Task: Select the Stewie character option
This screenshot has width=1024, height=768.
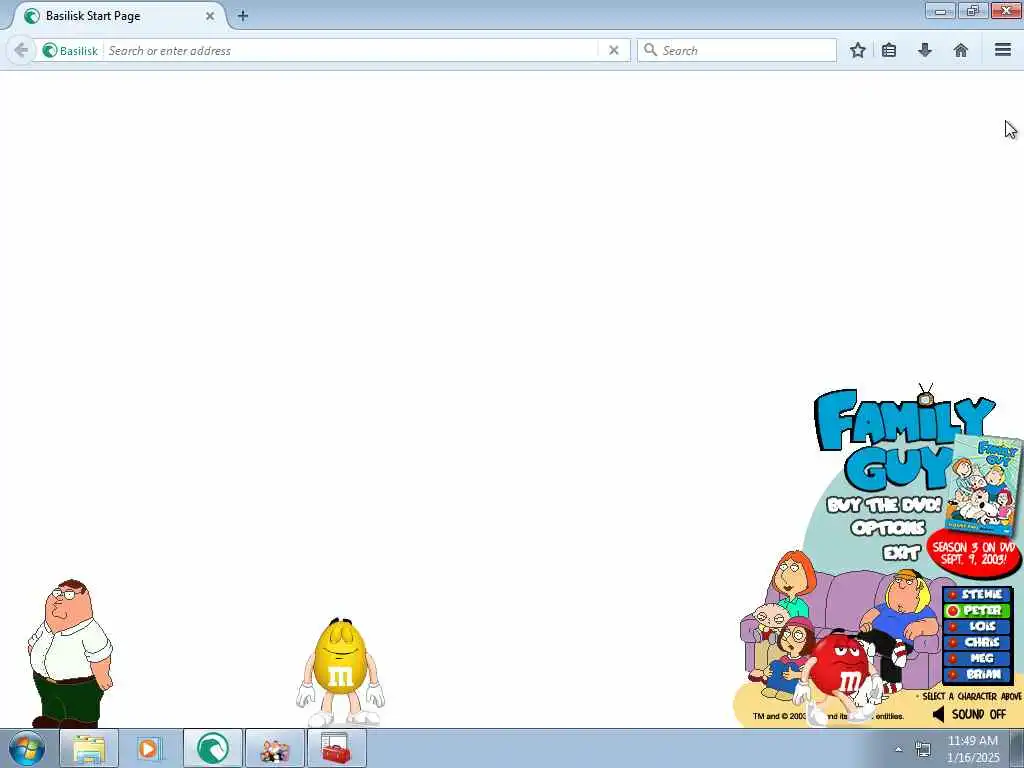Action: [x=978, y=594]
